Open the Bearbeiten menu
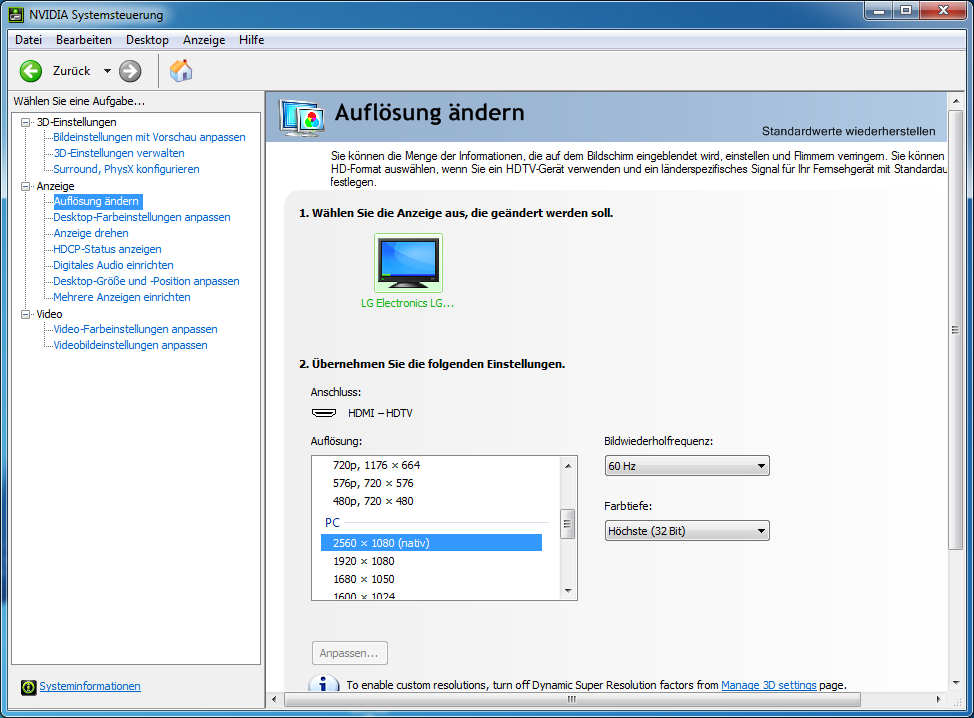The height and width of the screenshot is (718, 974). (84, 40)
